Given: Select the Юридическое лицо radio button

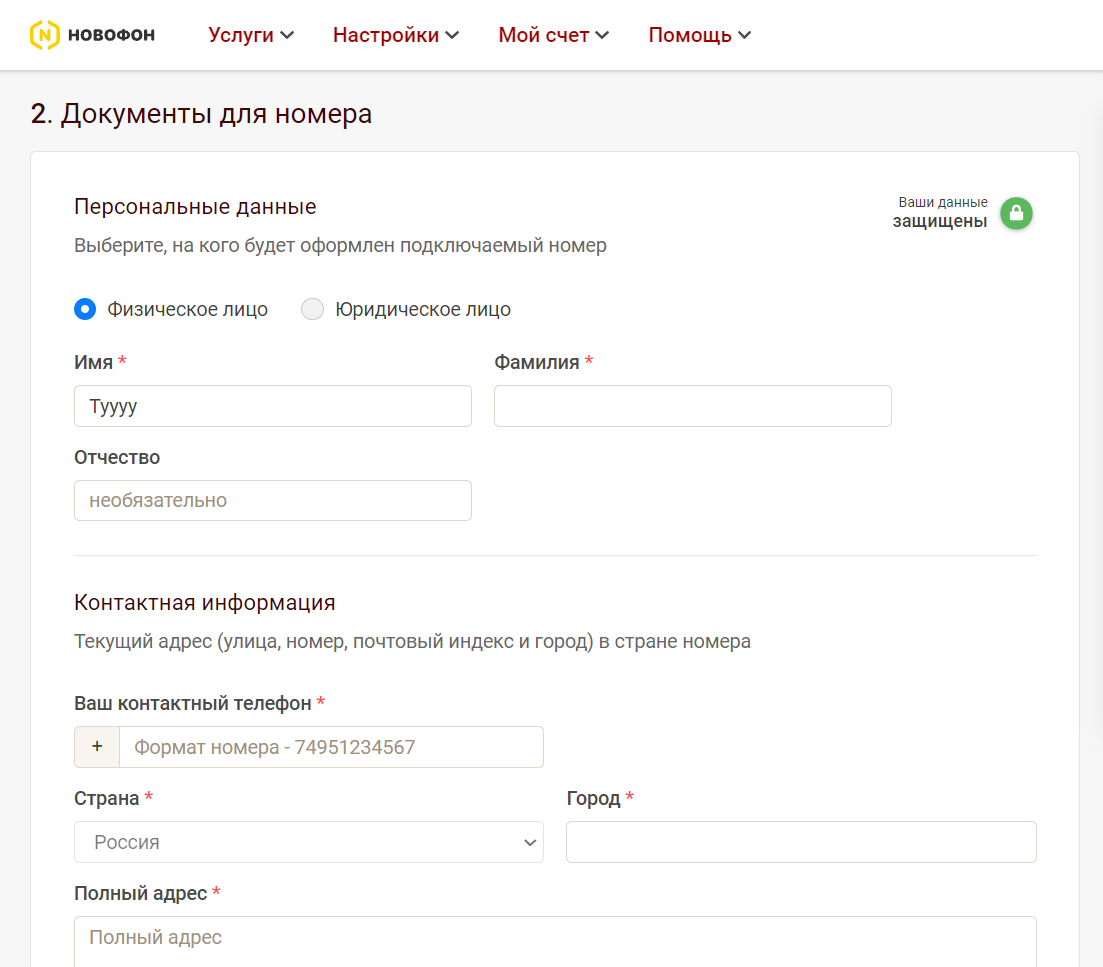Looking at the screenshot, I should click(x=313, y=309).
